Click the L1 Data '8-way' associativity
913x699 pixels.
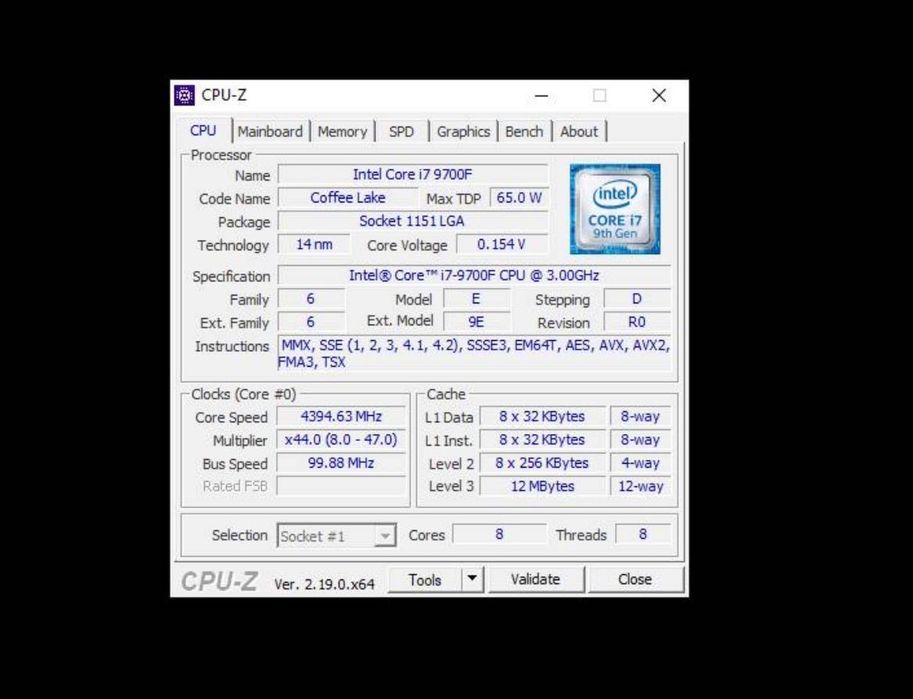(640, 416)
